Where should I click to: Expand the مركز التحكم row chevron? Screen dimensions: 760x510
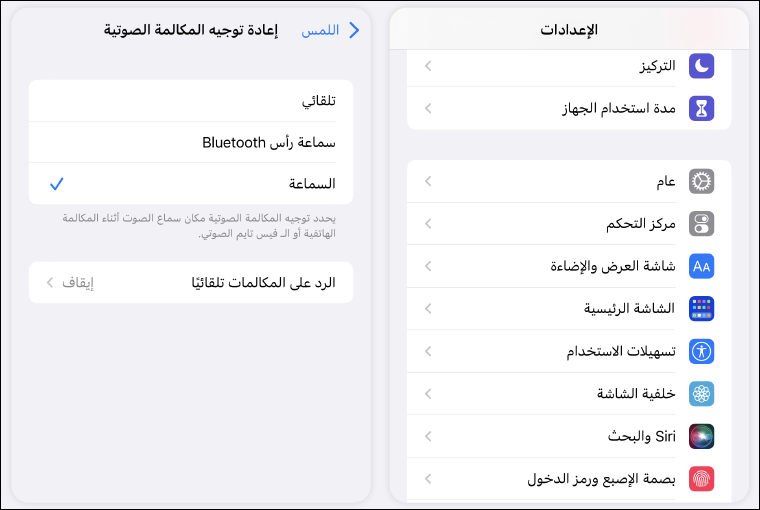(428, 224)
